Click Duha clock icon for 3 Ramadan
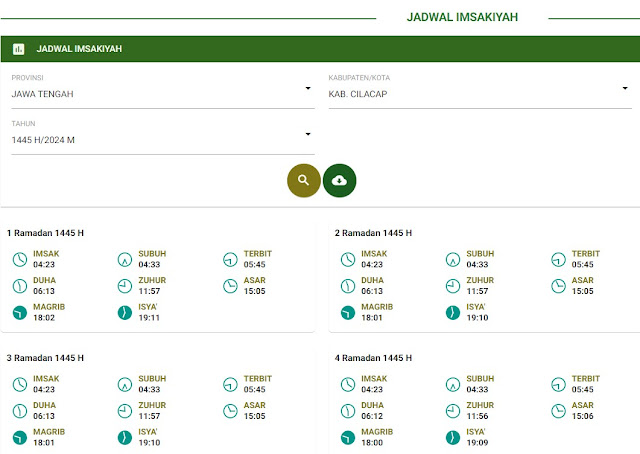 pos(20,411)
